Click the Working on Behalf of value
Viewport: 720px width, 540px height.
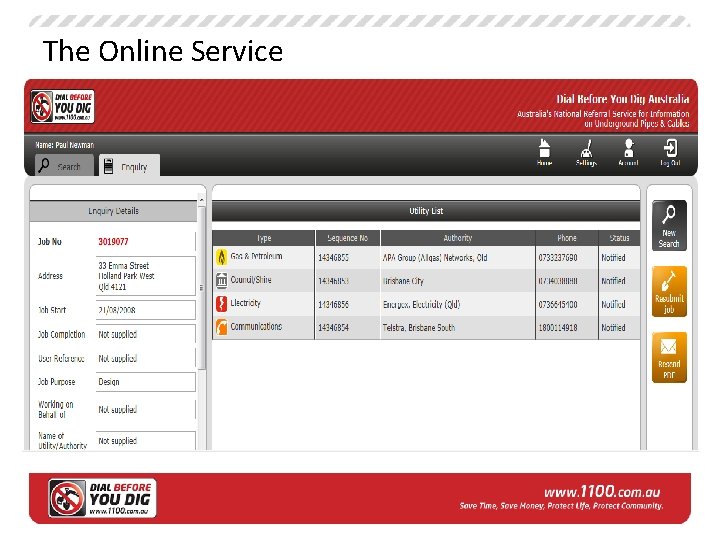(x=118, y=409)
